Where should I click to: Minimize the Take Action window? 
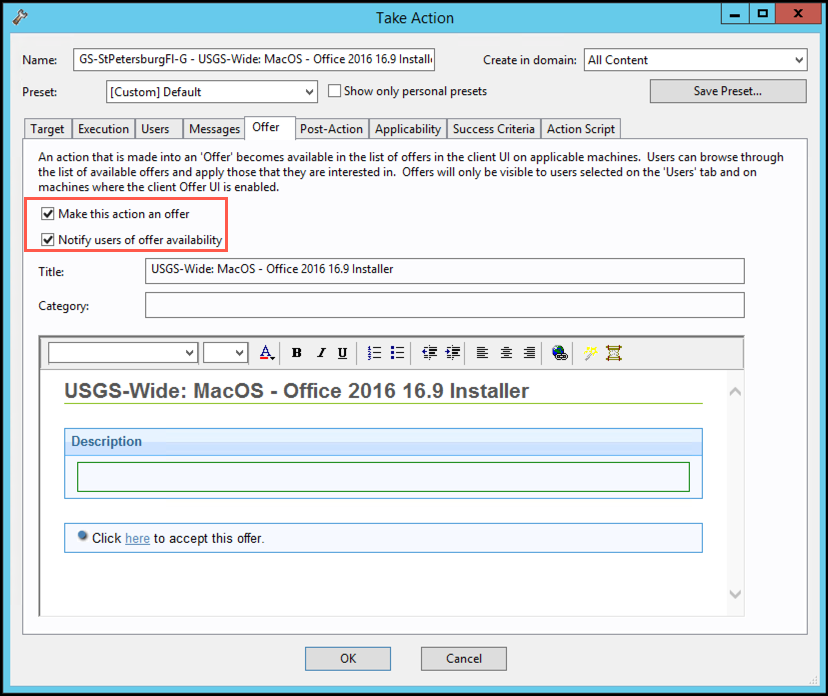(735, 14)
